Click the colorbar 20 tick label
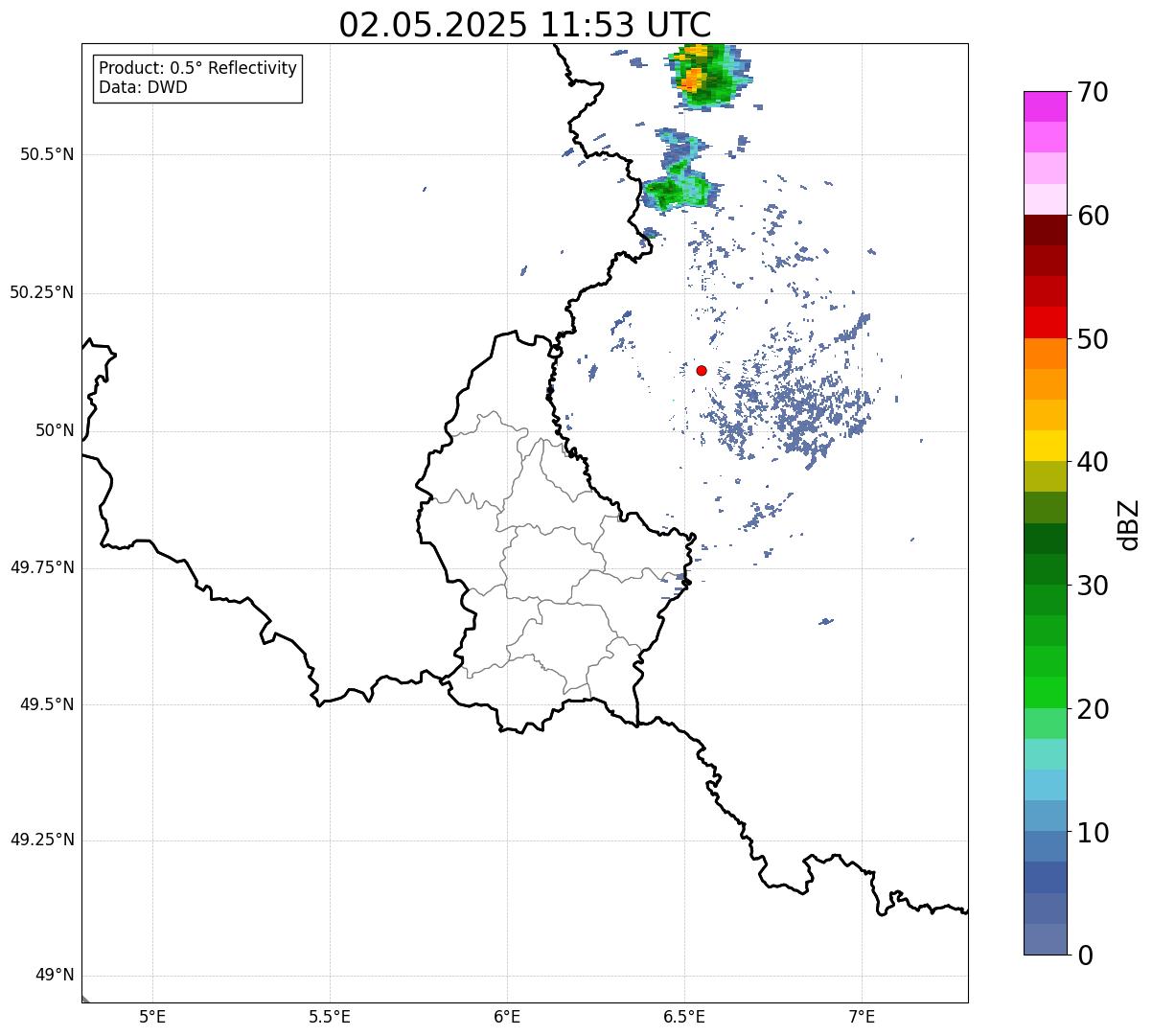Image resolution: width=1152 pixels, height=1036 pixels. [1094, 709]
